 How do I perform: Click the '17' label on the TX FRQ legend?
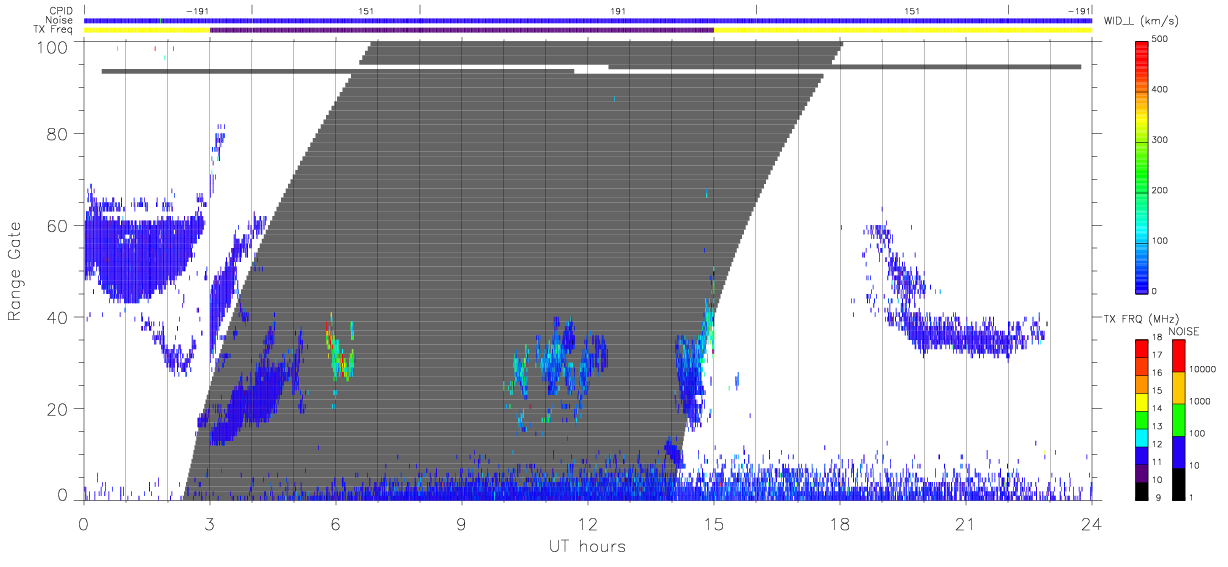[x=1157, y=355]
